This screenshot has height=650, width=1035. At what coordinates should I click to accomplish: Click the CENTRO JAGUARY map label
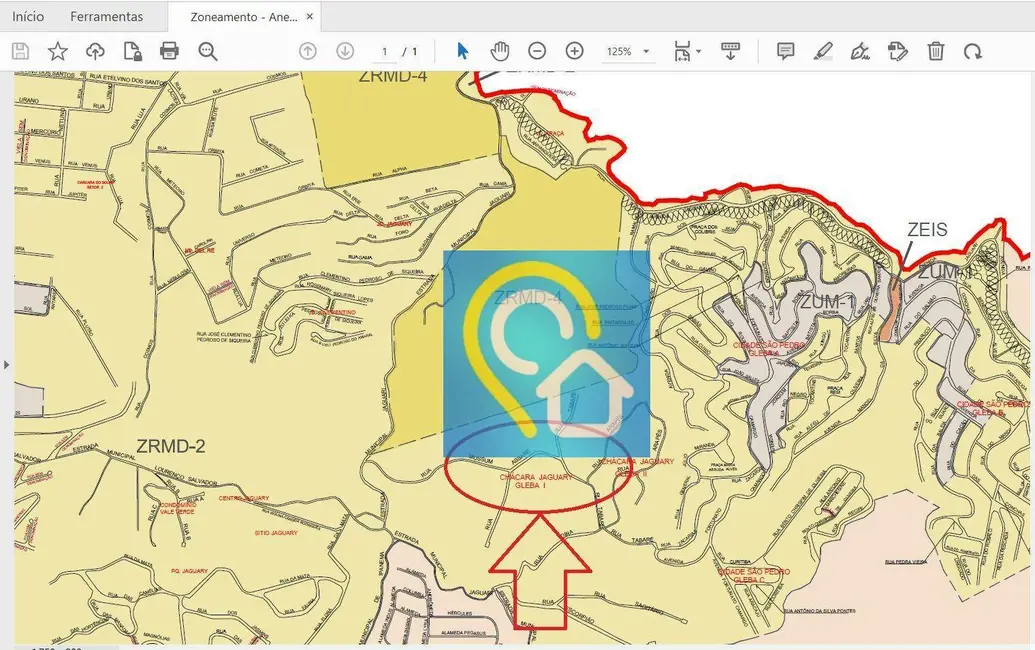pyautogui.click(x=244, y=498)
